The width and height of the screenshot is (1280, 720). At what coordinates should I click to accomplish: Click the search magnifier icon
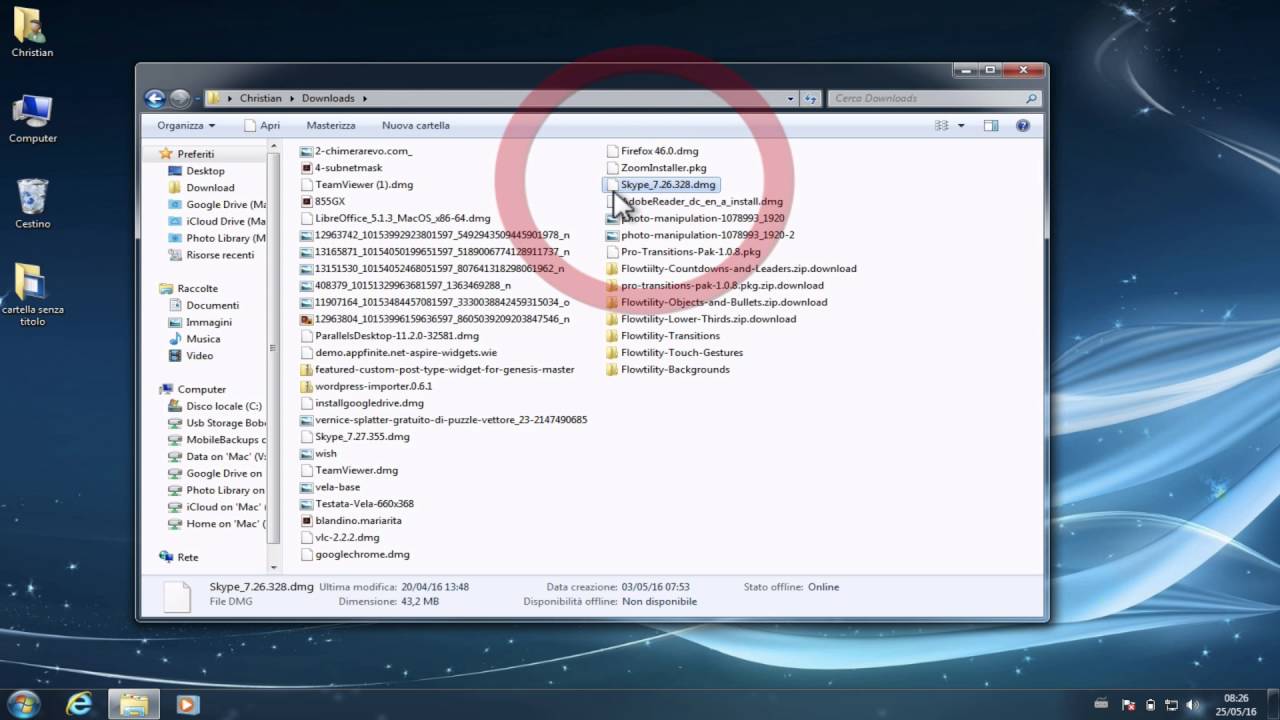1031,98
